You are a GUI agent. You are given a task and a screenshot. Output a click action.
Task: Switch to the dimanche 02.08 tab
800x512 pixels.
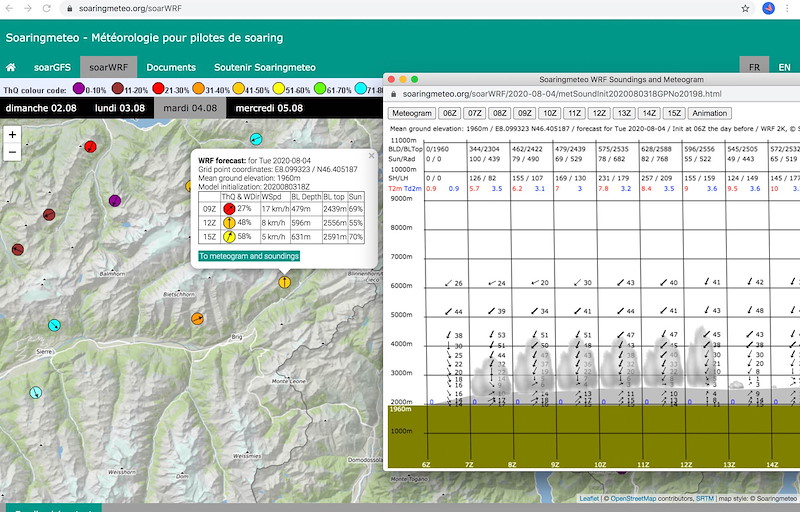coord(41,108)
